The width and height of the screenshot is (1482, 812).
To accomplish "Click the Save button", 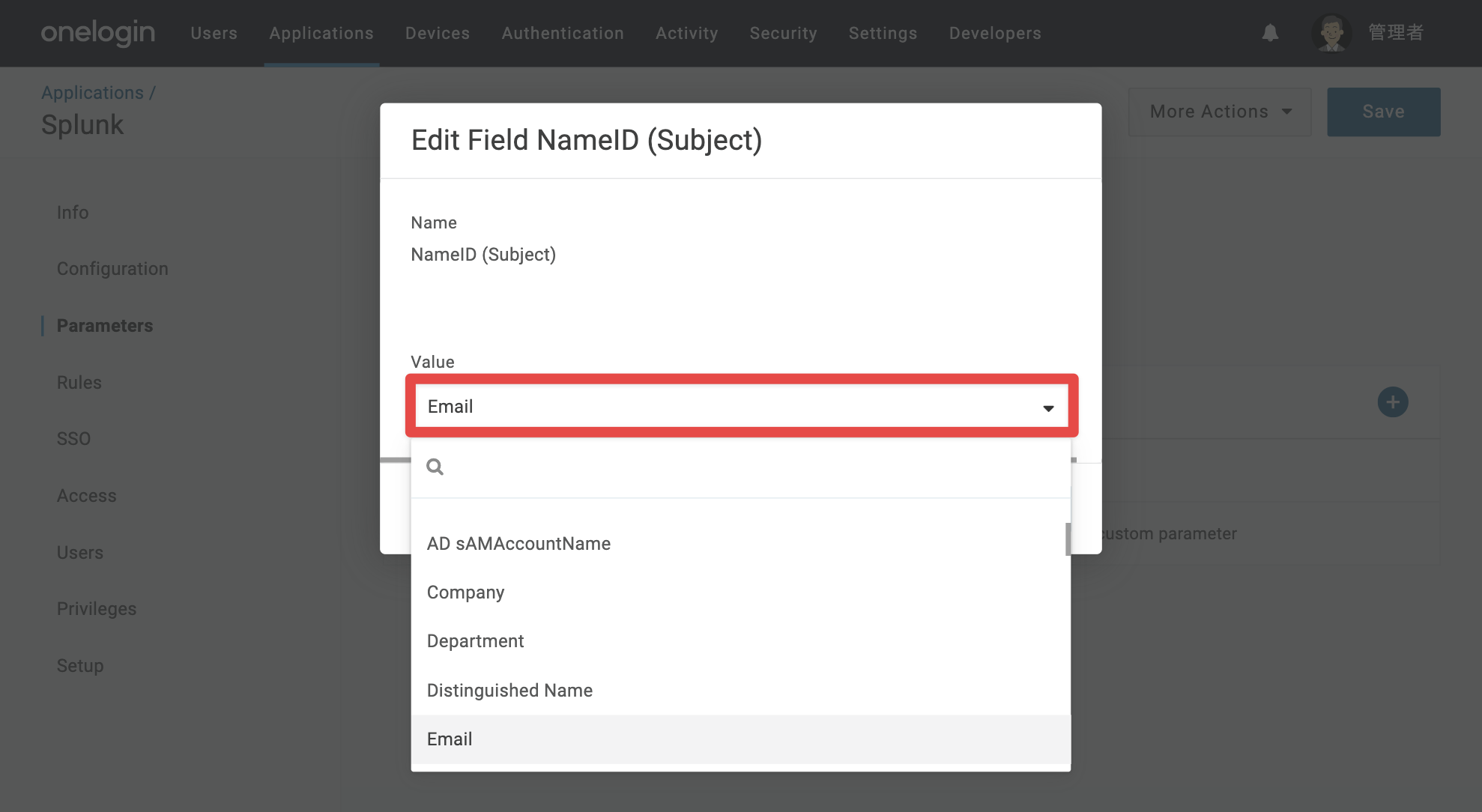I will pyautogui.click(x=1383, y=112).
